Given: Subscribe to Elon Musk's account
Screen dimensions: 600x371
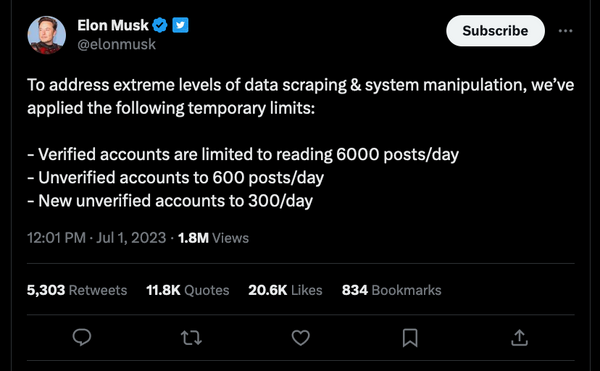Looking at the screenshot, I should point(495,31).
